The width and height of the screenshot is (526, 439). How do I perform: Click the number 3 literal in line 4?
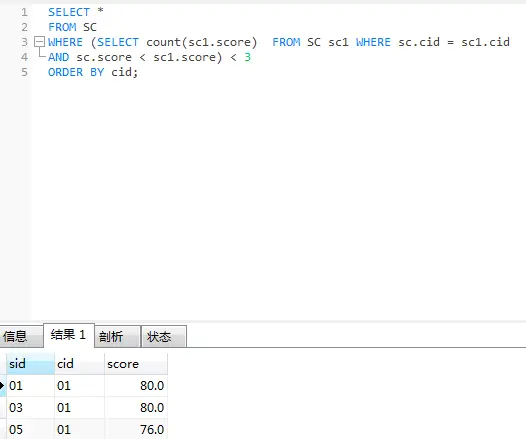(x=247, y=57)
